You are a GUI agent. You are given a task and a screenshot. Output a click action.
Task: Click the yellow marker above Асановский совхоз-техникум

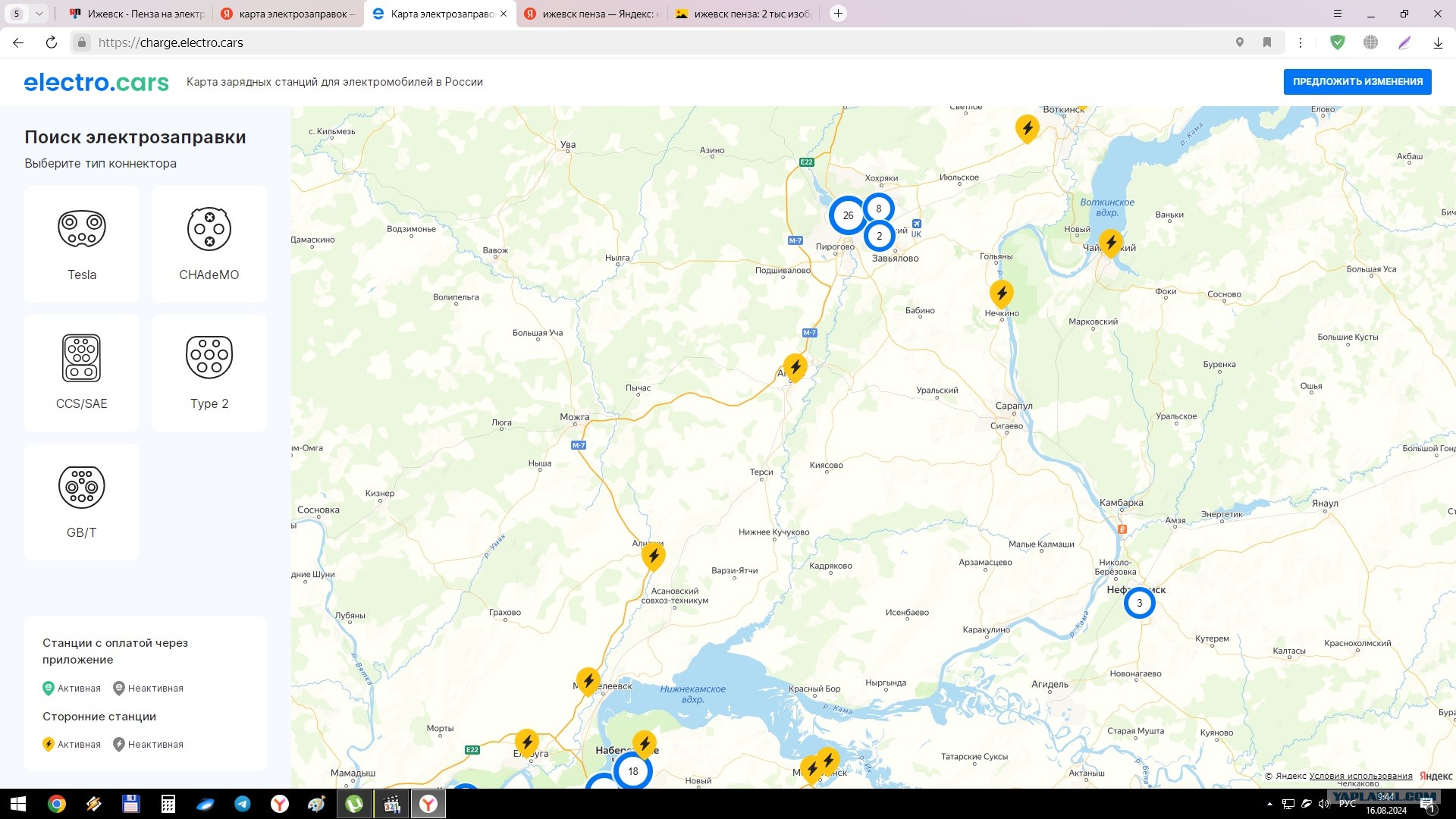tap(654, 556)
